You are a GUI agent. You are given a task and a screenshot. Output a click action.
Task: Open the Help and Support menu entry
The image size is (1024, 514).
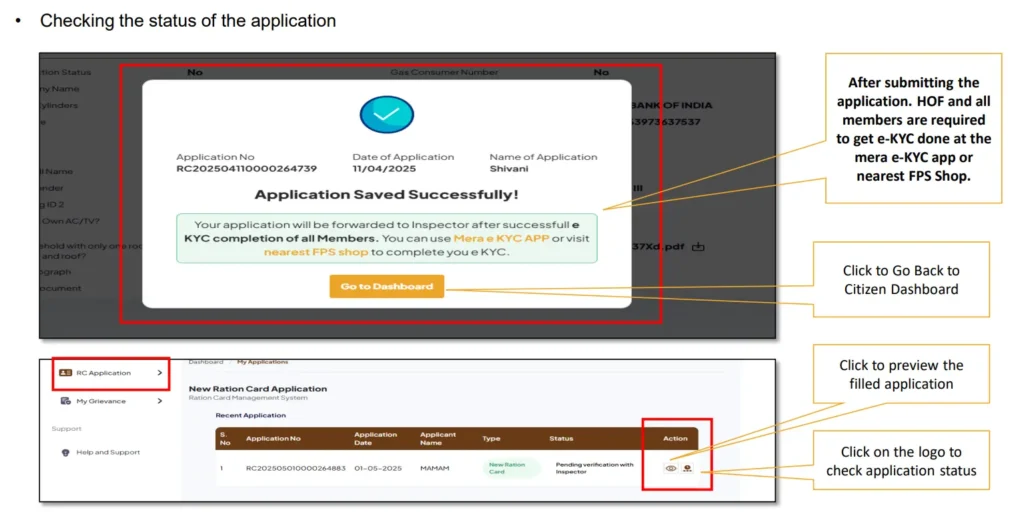click(x=108, y=452)
